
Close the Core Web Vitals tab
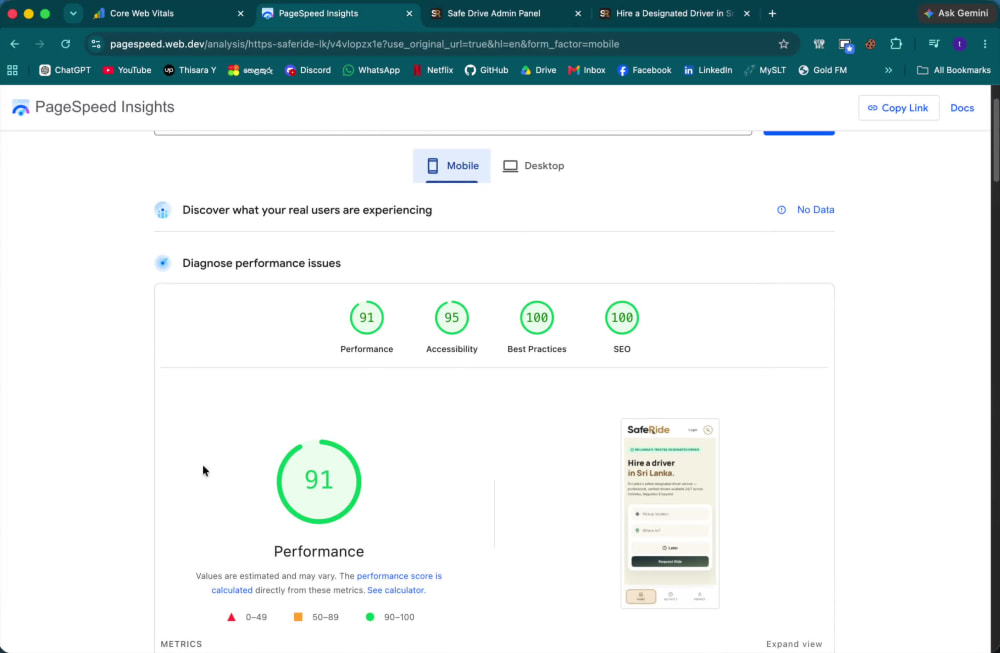(240, 13)
